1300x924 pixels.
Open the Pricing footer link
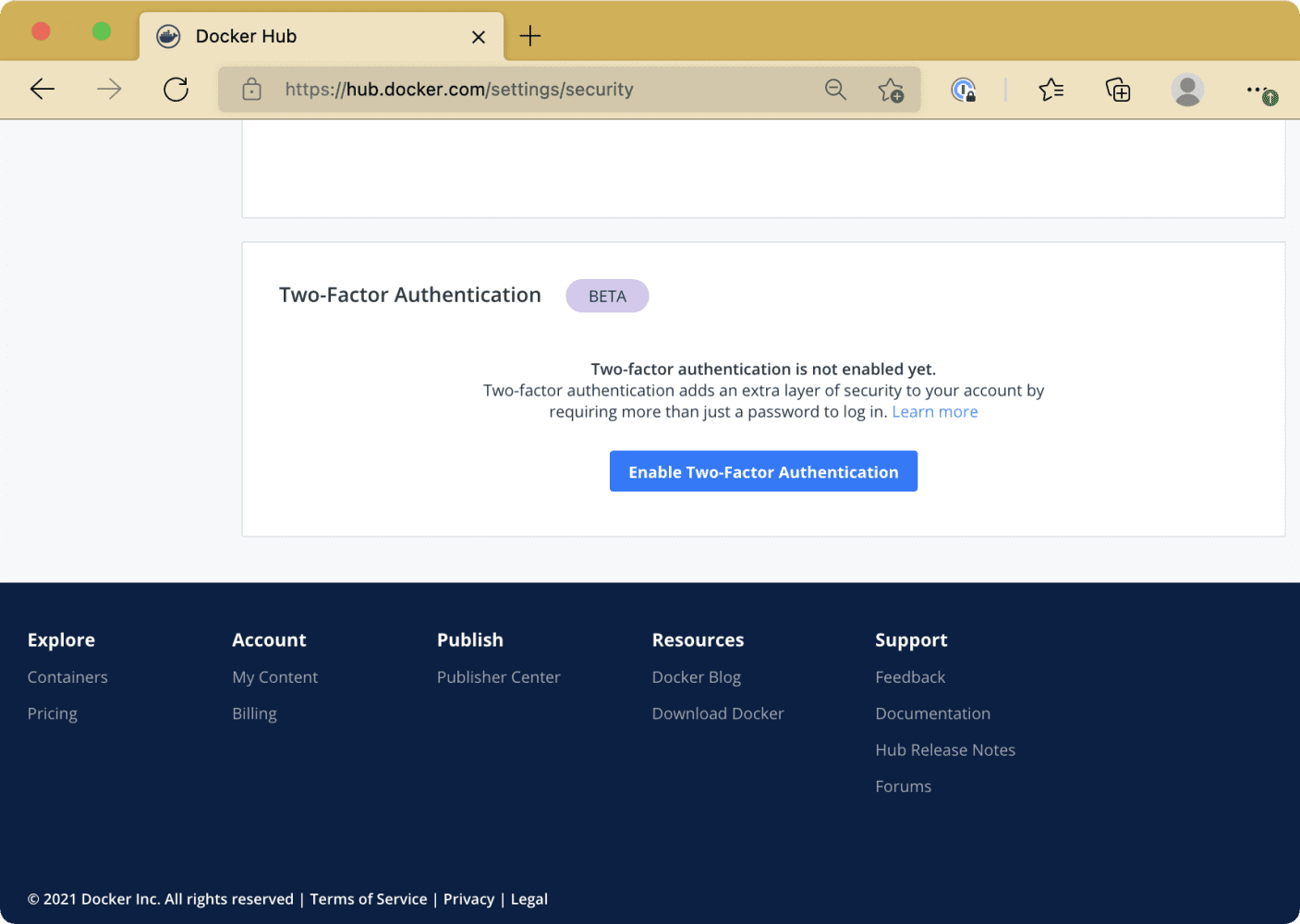pos(53,713)
